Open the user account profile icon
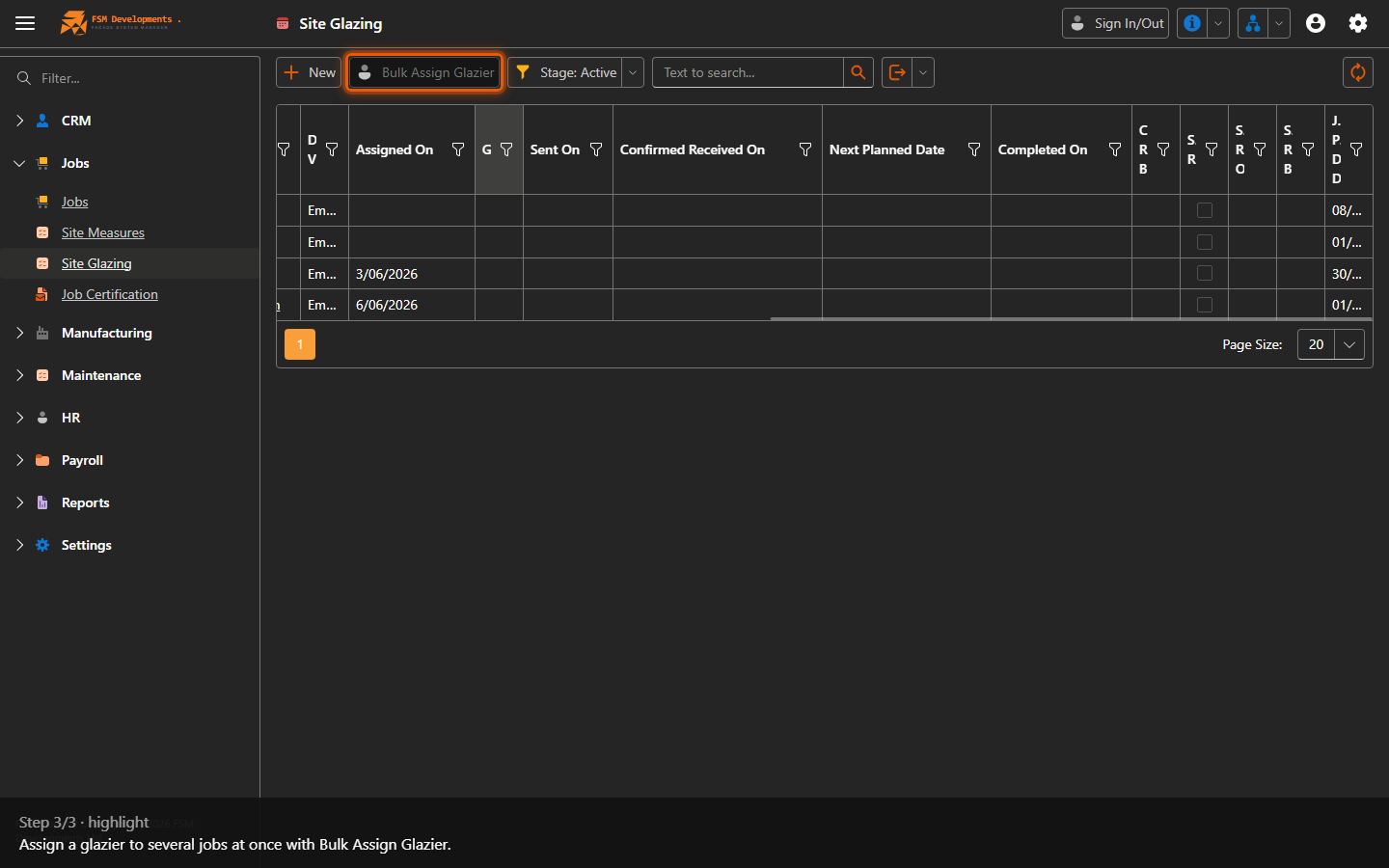The image size is (1389, 868). tap(1316, 23)
